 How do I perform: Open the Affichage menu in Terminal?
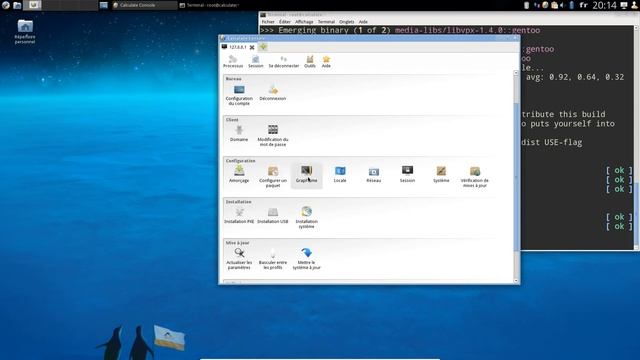[x=304, y=22]
